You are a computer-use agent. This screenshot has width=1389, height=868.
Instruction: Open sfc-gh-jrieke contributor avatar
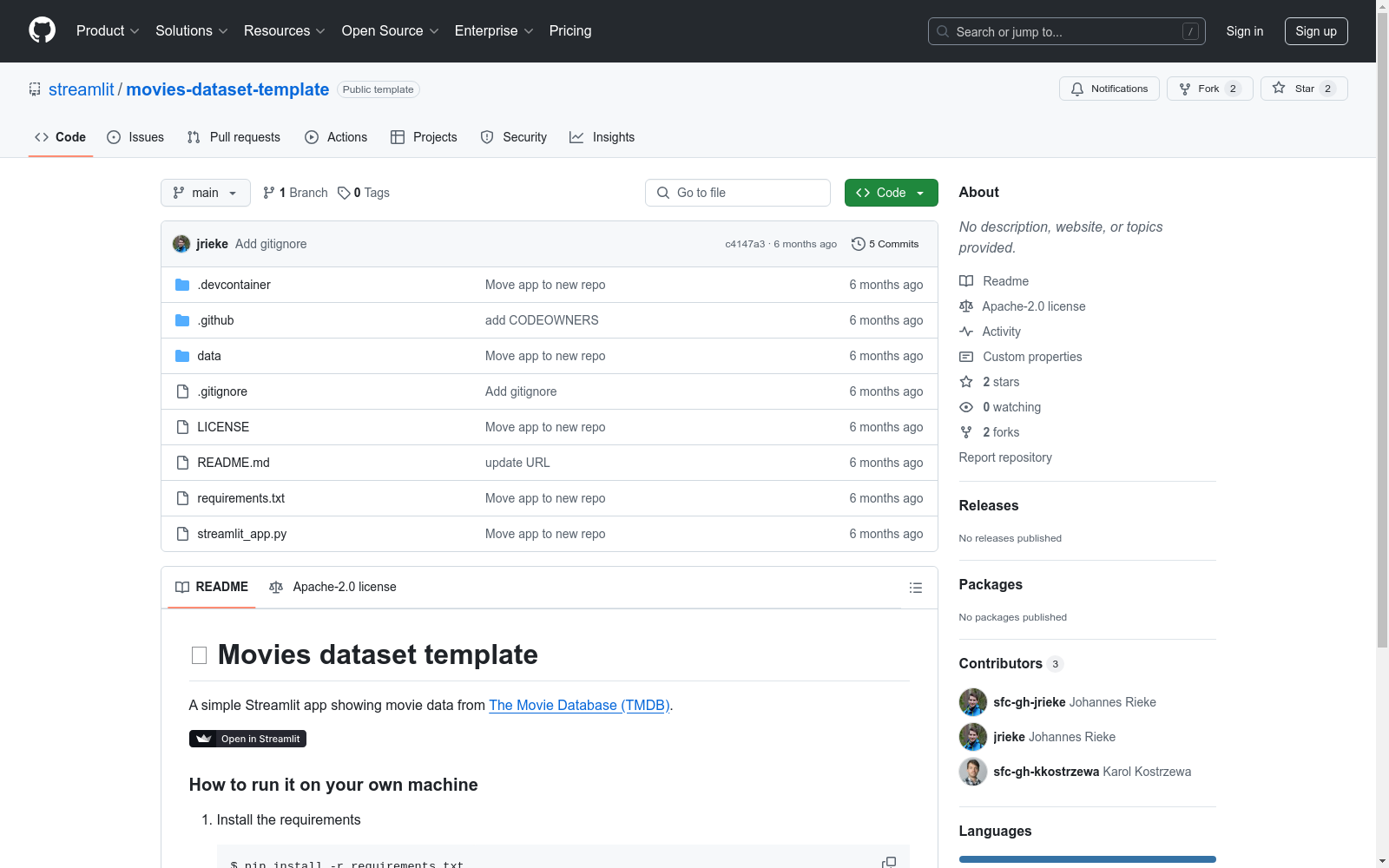(973, 702)
